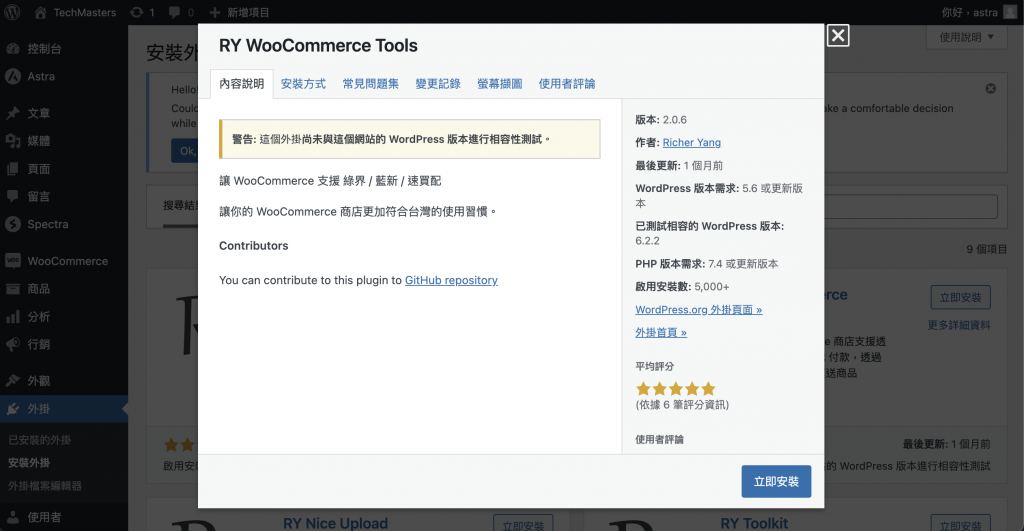Screen dimensions: 1024x531
Task: Open 外掛 plugins menu
Action: (x=64, y=408)
